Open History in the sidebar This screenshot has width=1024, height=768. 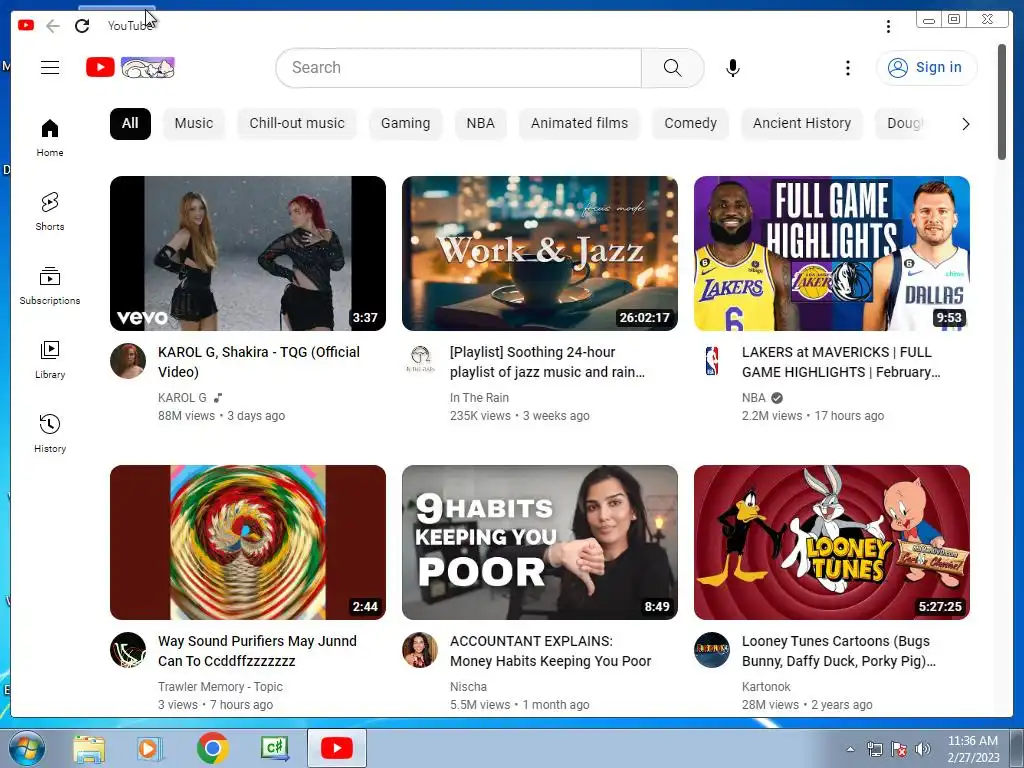(x=50, y=434)
